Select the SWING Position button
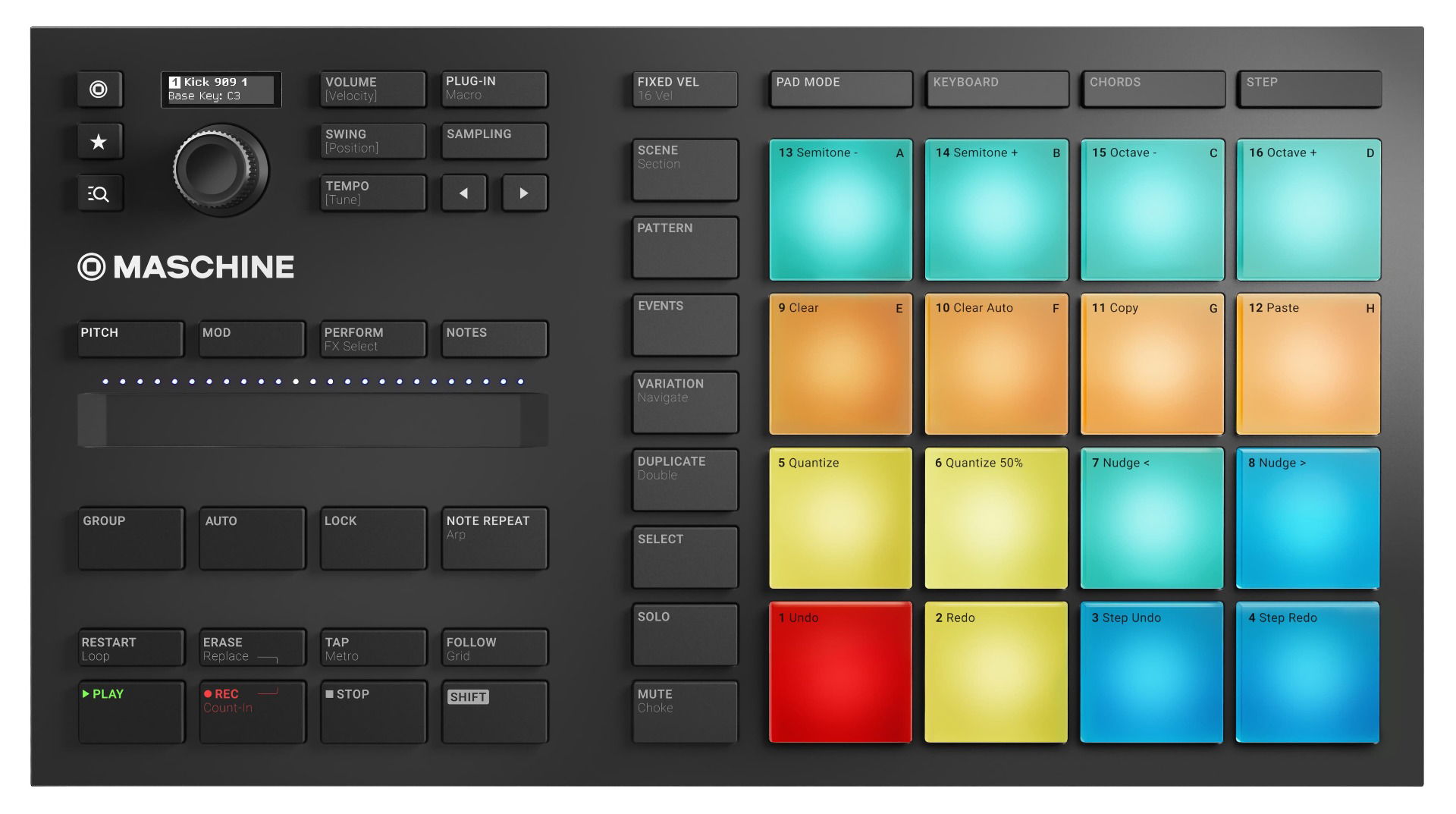 pos(373,141)
